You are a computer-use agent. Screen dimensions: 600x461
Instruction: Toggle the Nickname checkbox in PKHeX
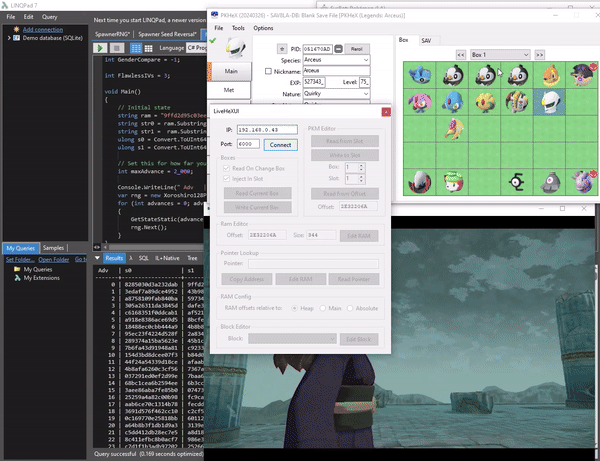pos(268,71)
